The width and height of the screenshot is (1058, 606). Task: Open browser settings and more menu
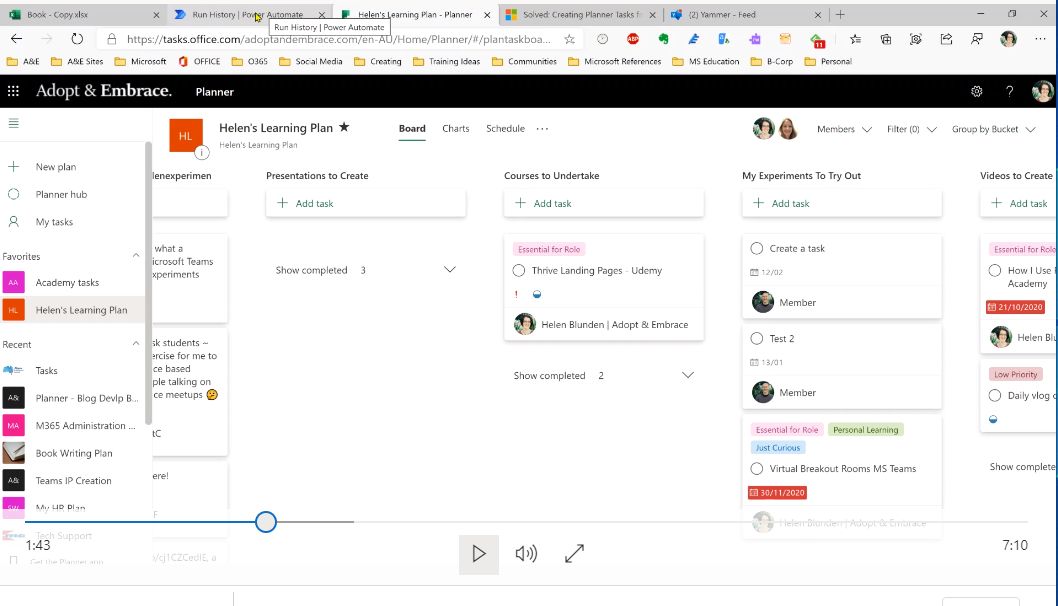coord(1040,39)
